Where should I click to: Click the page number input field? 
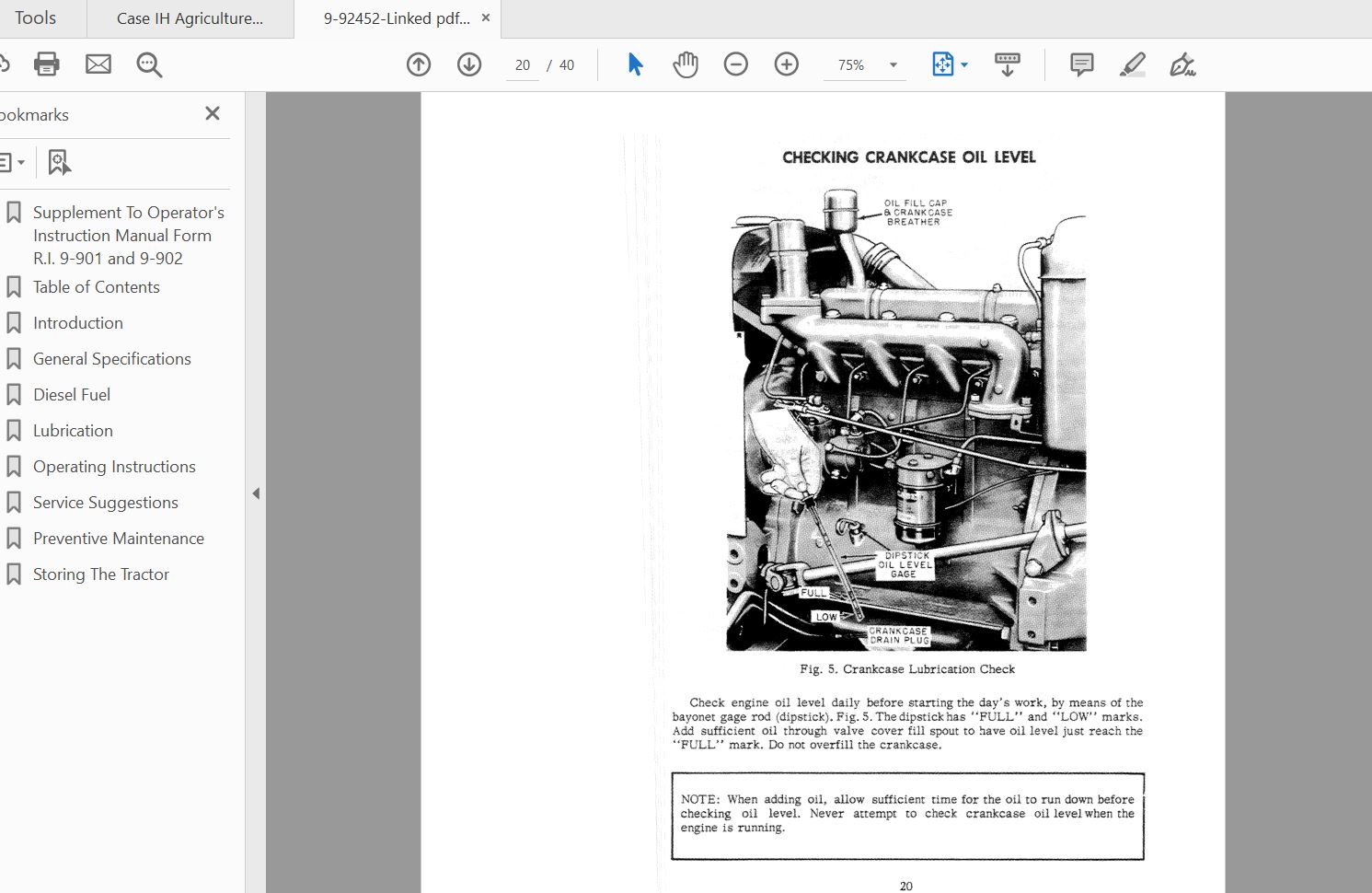(x=523, y=65)
